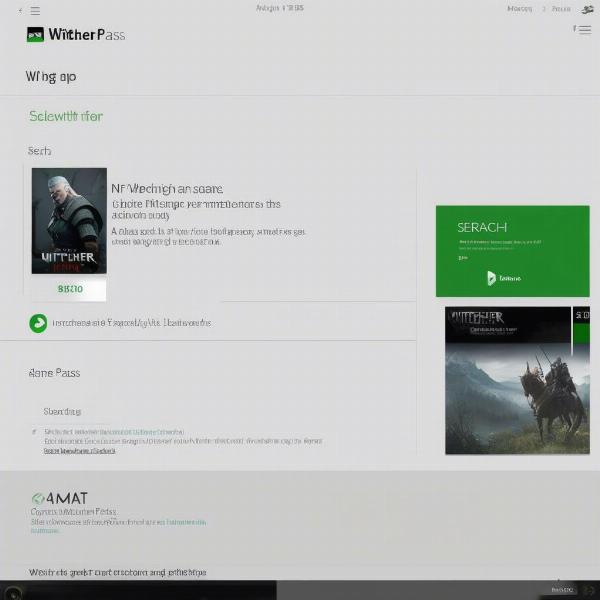Open the 'Mocerg' item in the top bar
Screen dimensions: 600x600
tap(520, 9)
